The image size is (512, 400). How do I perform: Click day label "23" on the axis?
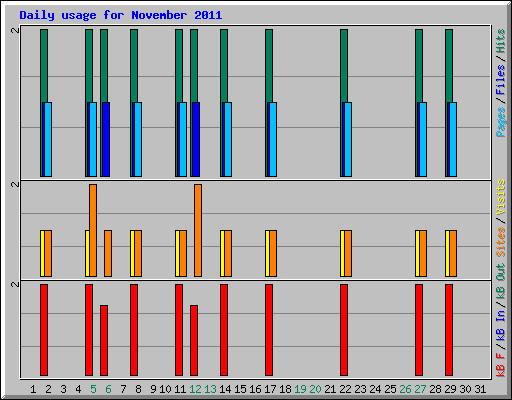point(360,389)
